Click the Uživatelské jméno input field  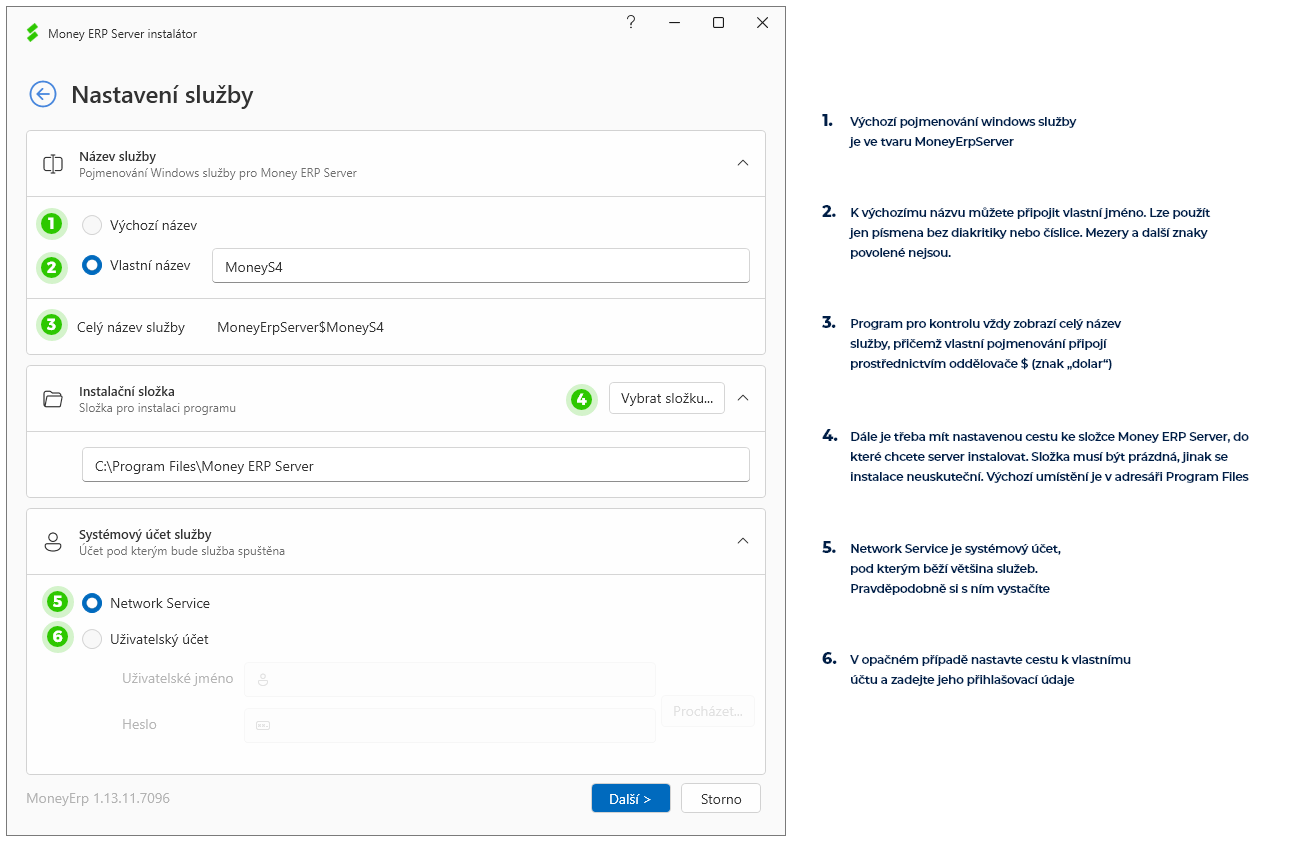tap(450, 679)
